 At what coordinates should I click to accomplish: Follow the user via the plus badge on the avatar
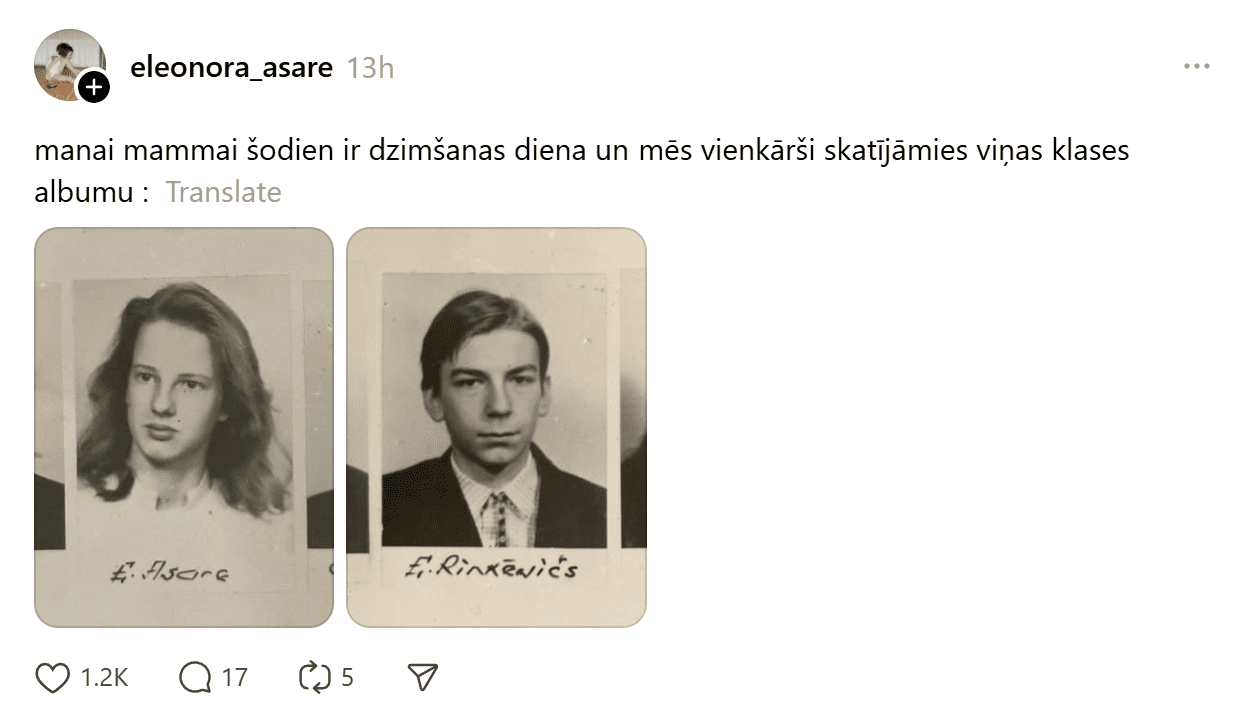tap(94, 88)
